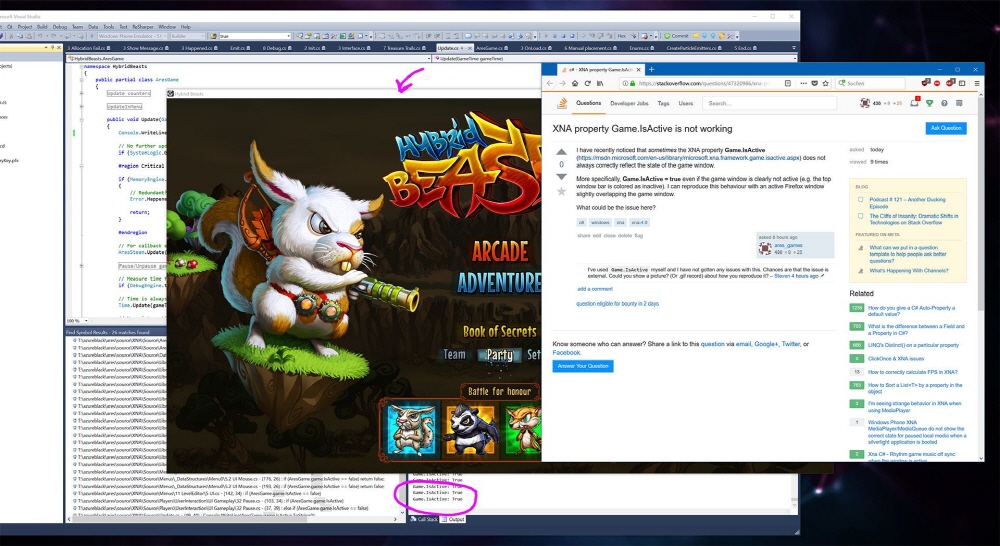Open page actions three-dot menu
This screenshot has width=1000, height=546.
click(803, 84)
